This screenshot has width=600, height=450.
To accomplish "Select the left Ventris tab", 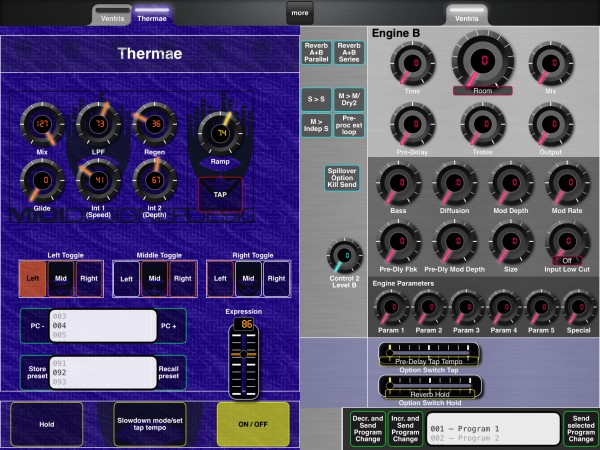I will point(112,16).
